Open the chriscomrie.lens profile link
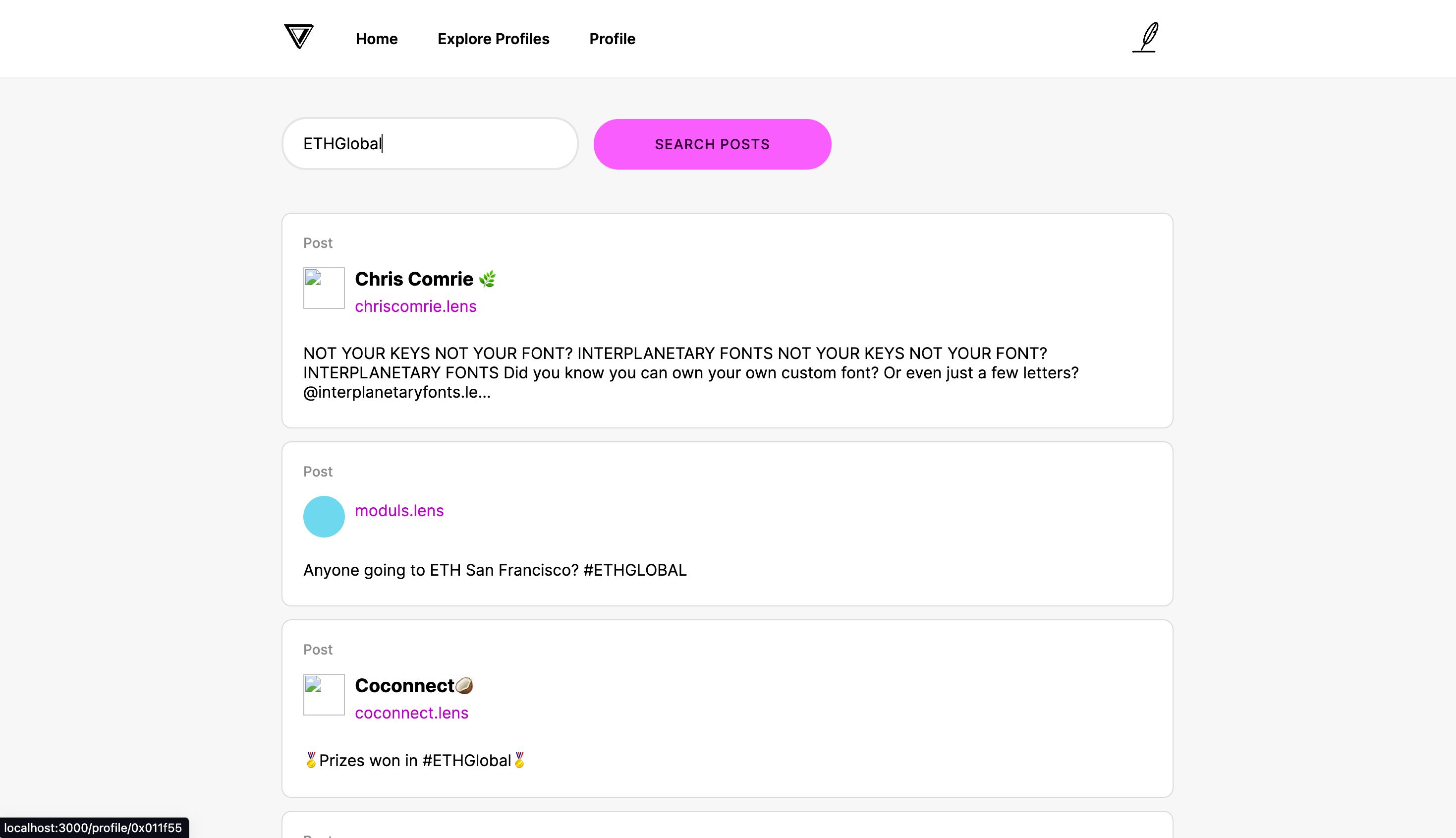This screenshot has height=838, width=1456. [x=416, y=306]
